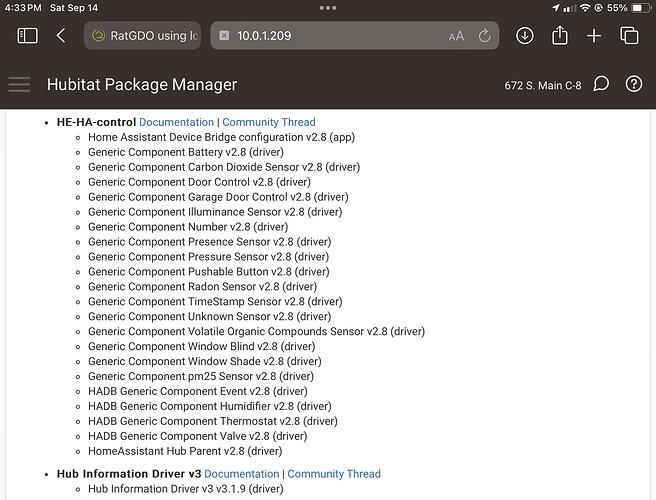Click Generic Component Pushable Button entry
656x500 pixels.
[x=209, y=272]
